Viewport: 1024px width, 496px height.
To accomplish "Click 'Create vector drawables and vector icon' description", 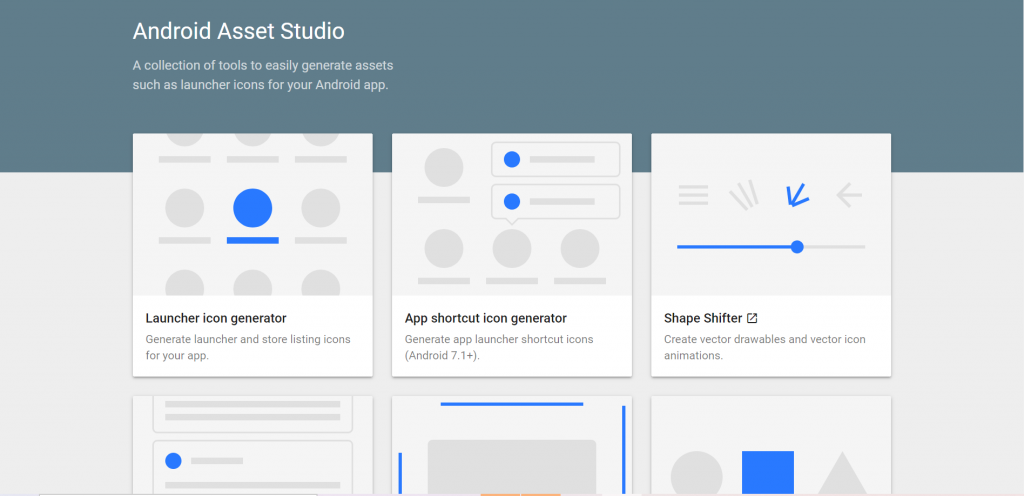I will (x=765, y=348).
